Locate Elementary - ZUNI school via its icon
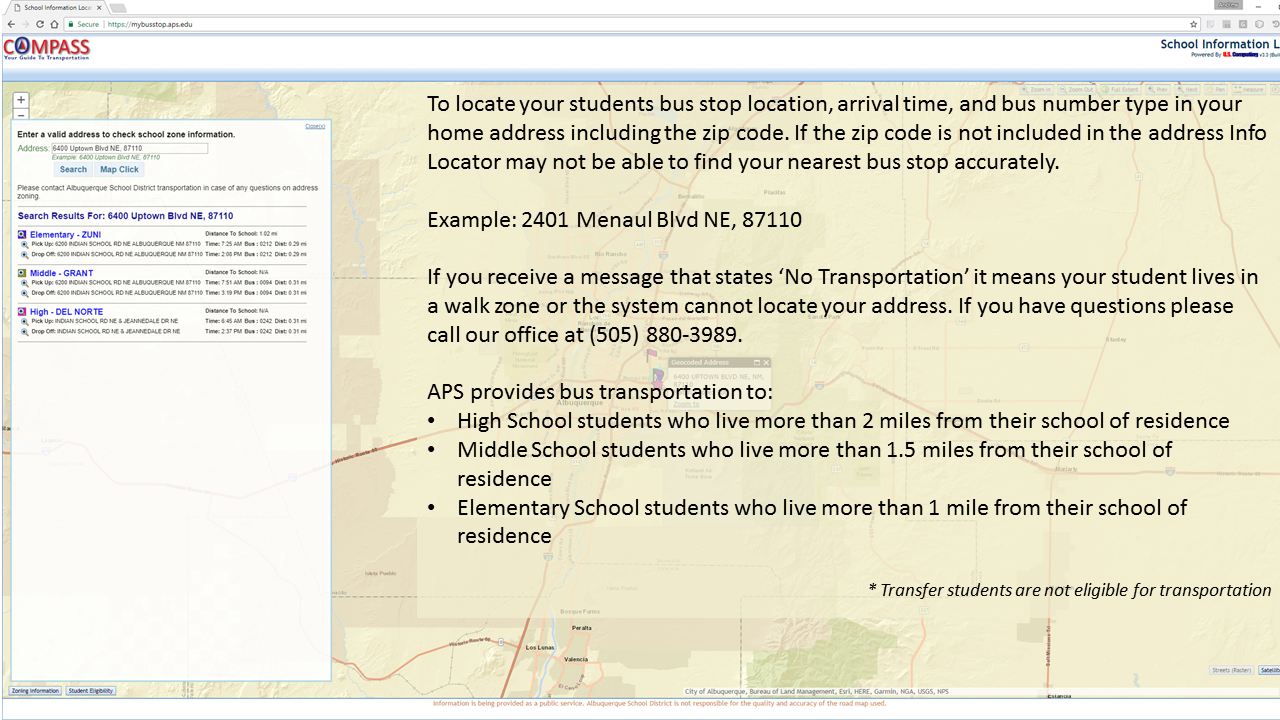Viewport: 1280px width, 720px height. (x=22, y=235)
